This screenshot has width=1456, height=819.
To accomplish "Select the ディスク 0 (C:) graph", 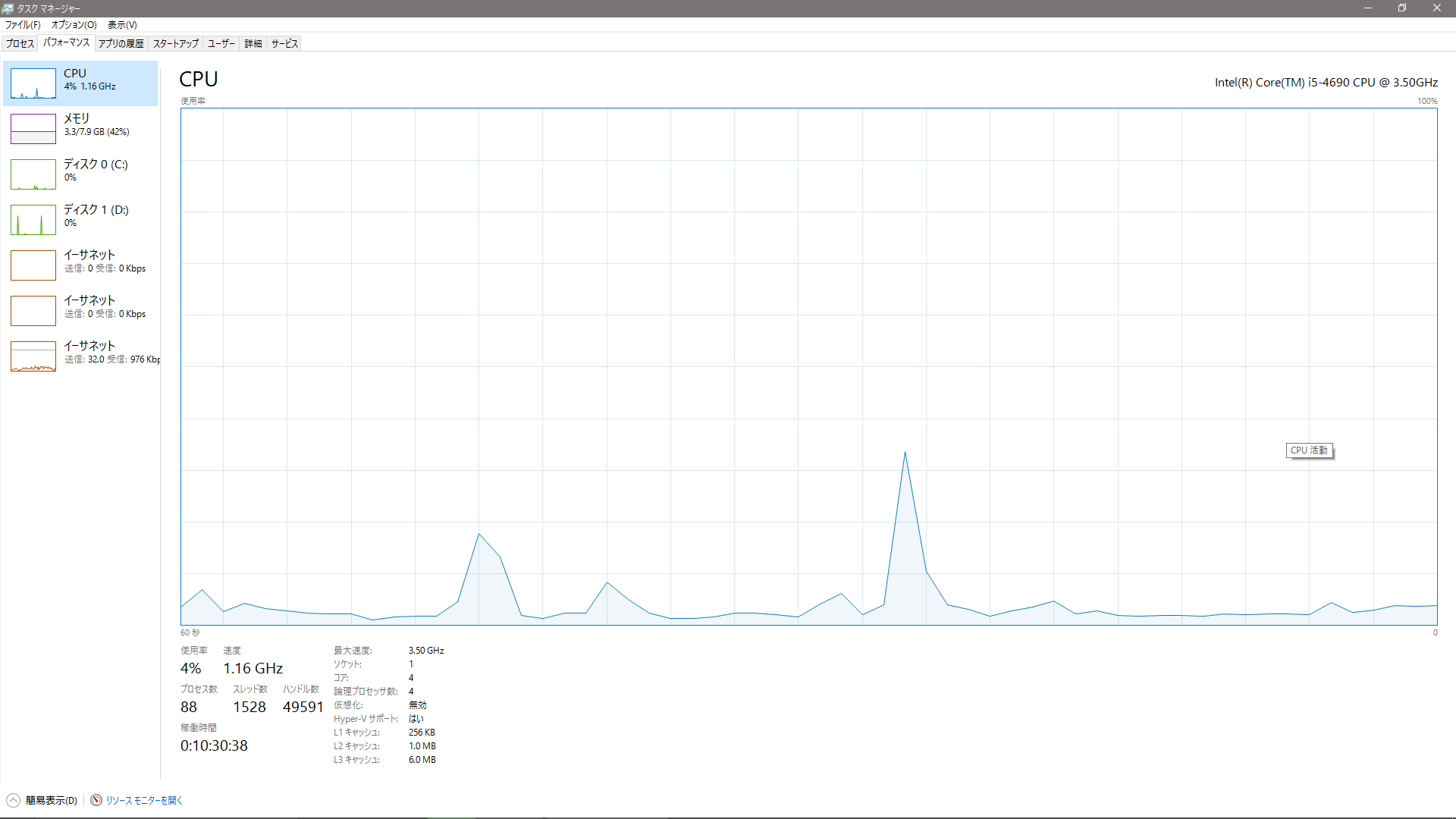I will point(33,174).
